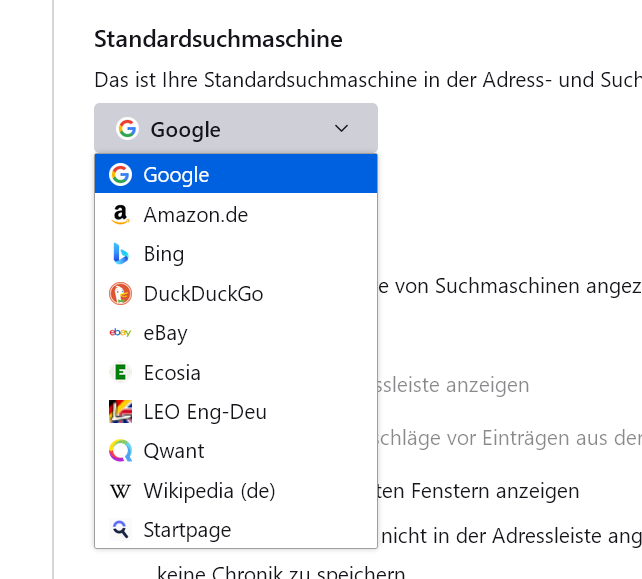Click the Ecosia logo icon

click(120, 373)
